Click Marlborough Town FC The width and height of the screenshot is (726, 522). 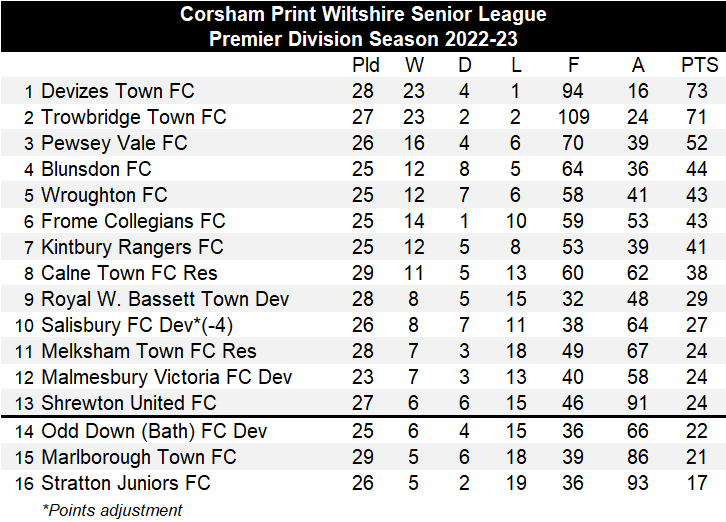tap(138, 457)
